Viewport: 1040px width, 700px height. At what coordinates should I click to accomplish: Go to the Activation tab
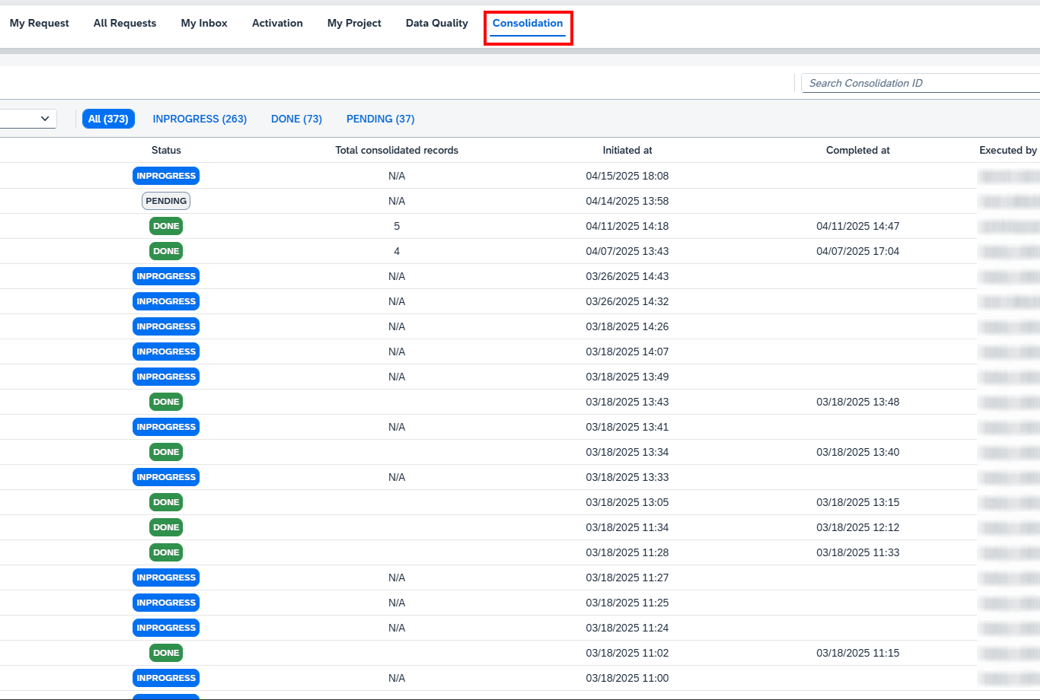277,23
